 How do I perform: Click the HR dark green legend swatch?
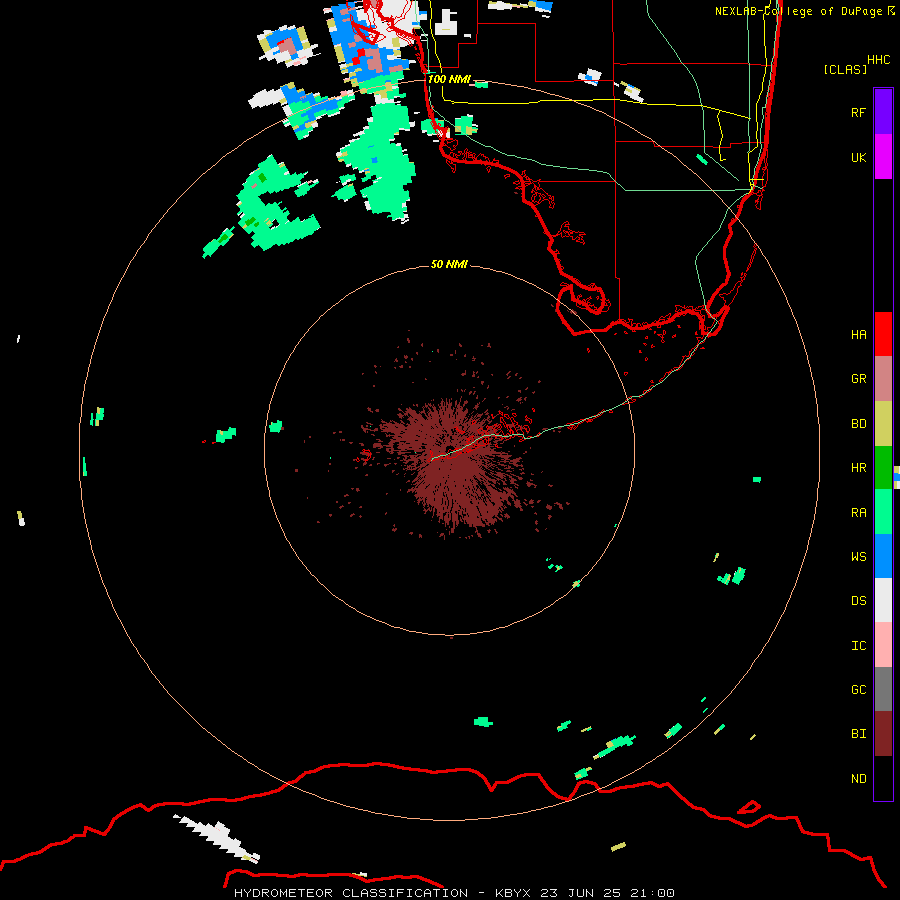tap(883, 468)
